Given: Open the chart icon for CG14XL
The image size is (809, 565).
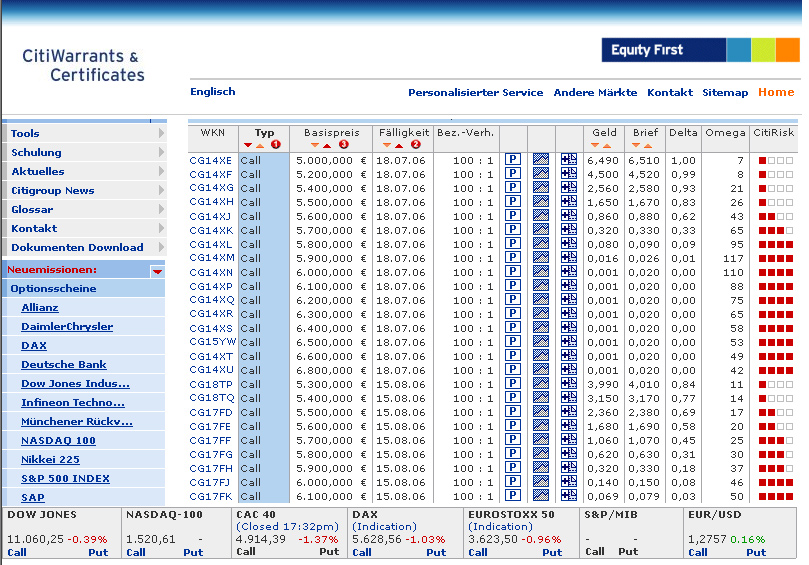Looking at the screenshot, I should pyautogui.click(x=541, y=244).
